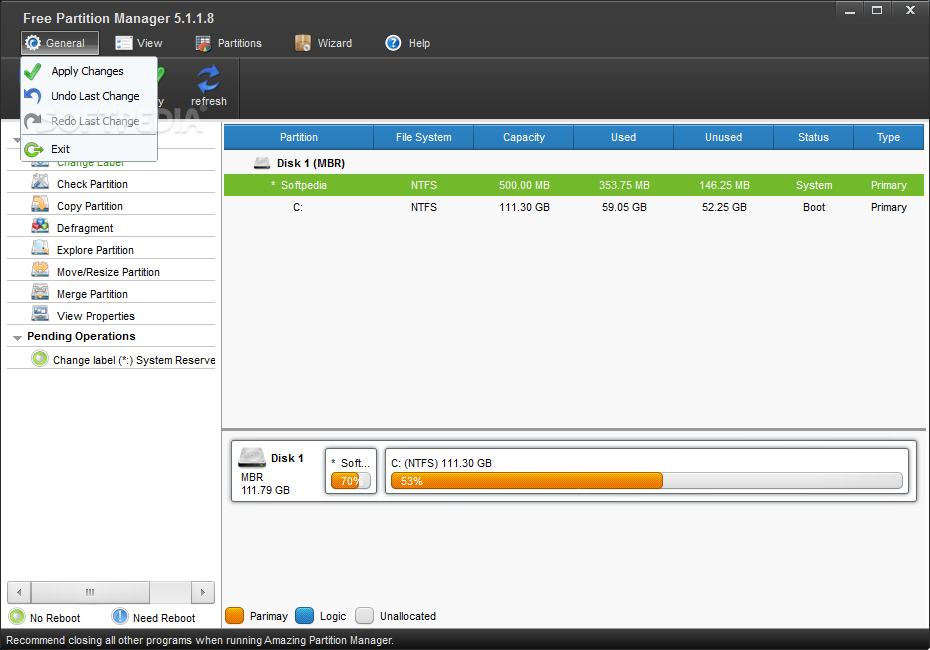Click the No Reboot green legend icon
The image size is (930, 650).
pos(17,616)
